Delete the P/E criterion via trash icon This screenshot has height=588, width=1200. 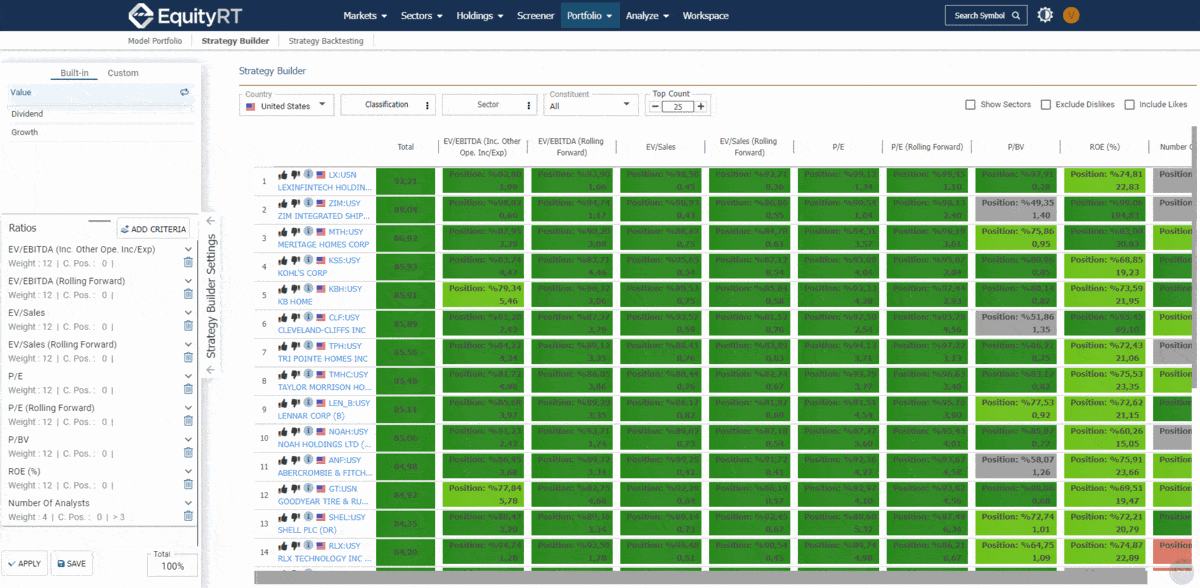188,390
